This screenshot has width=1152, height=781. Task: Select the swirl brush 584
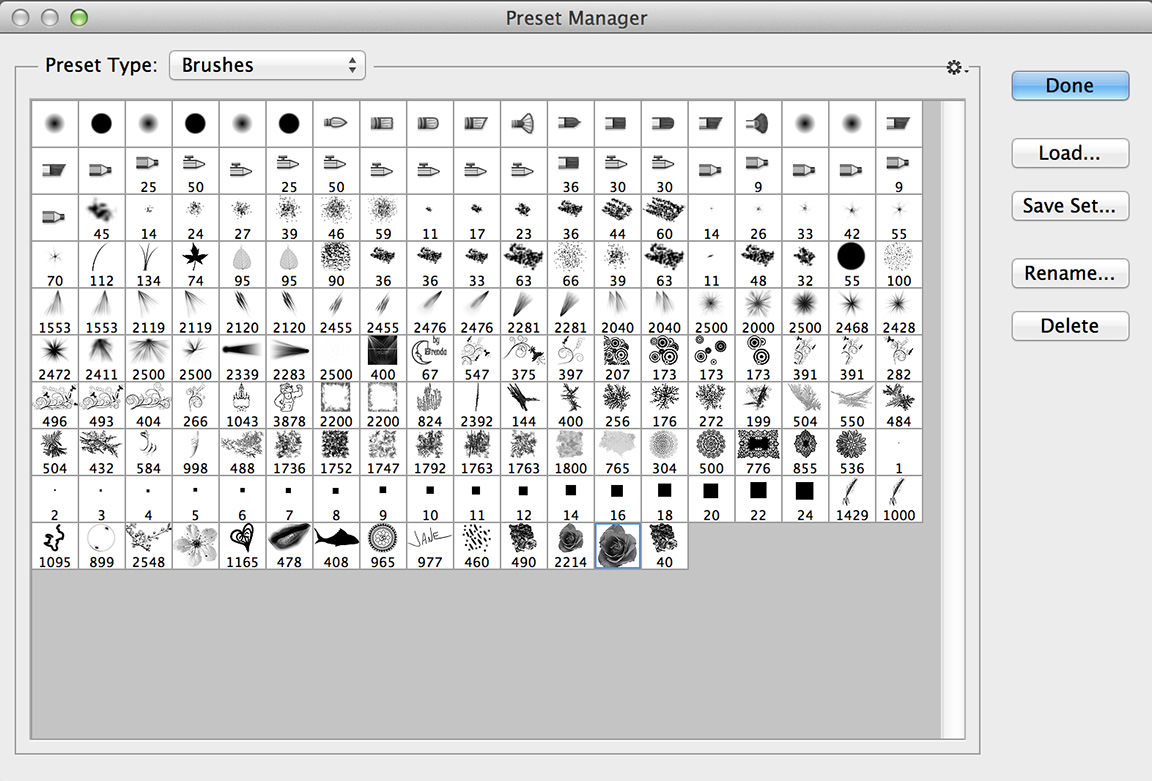pos(148,453)
